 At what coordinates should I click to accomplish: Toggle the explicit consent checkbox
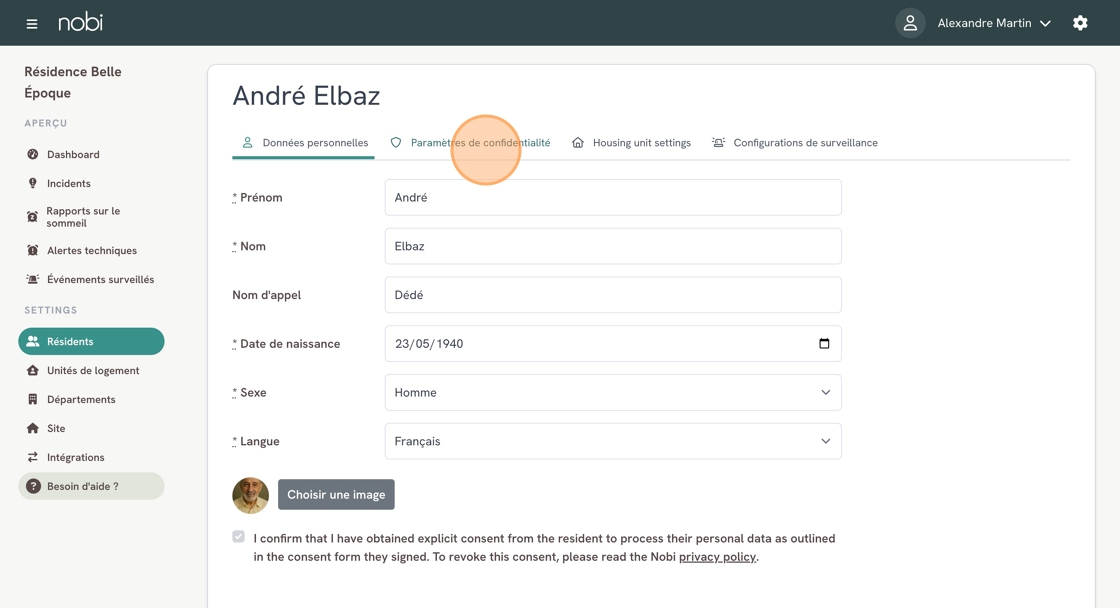(x=238, y=537)
